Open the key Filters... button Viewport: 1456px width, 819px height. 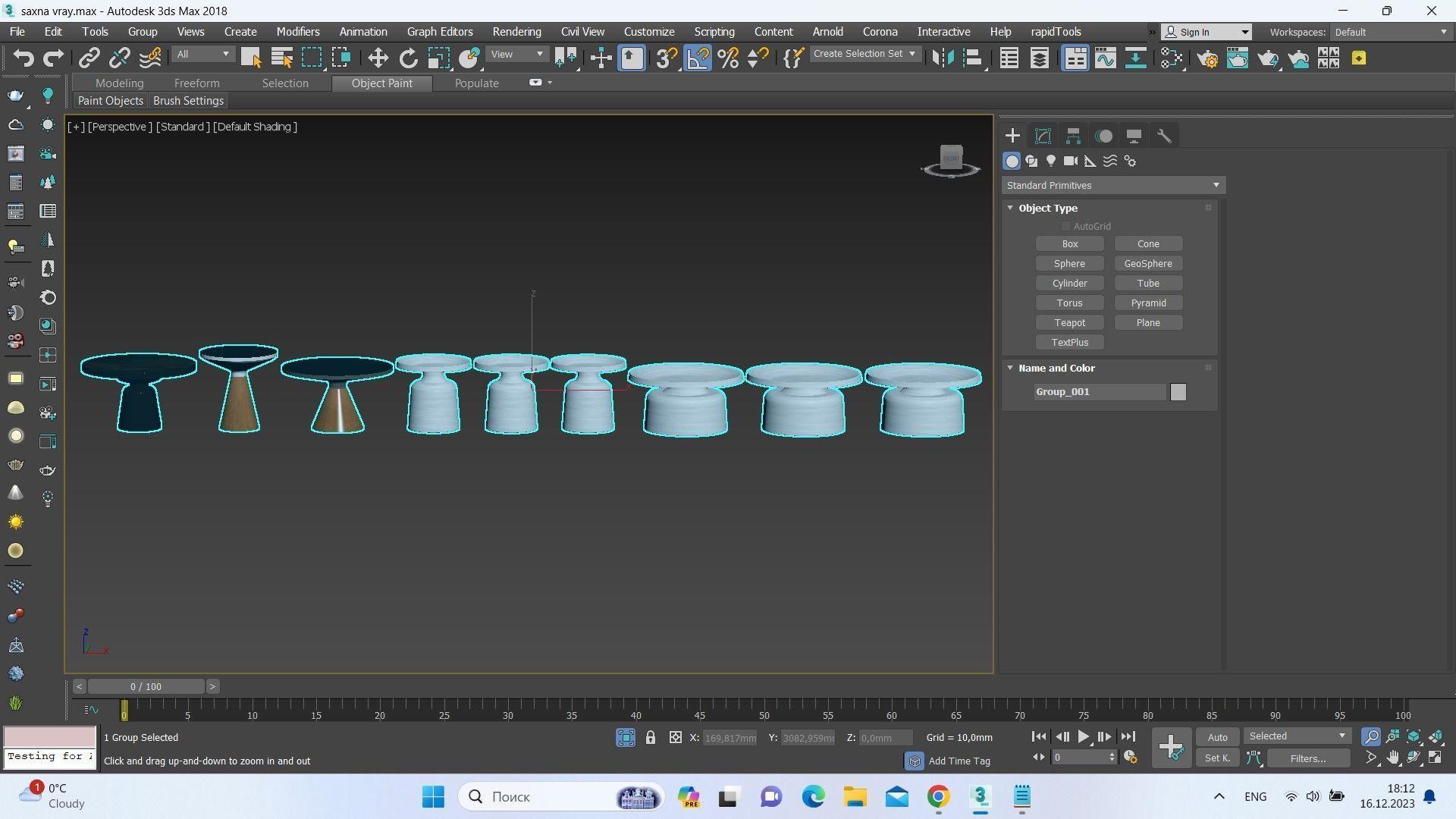1308,758
